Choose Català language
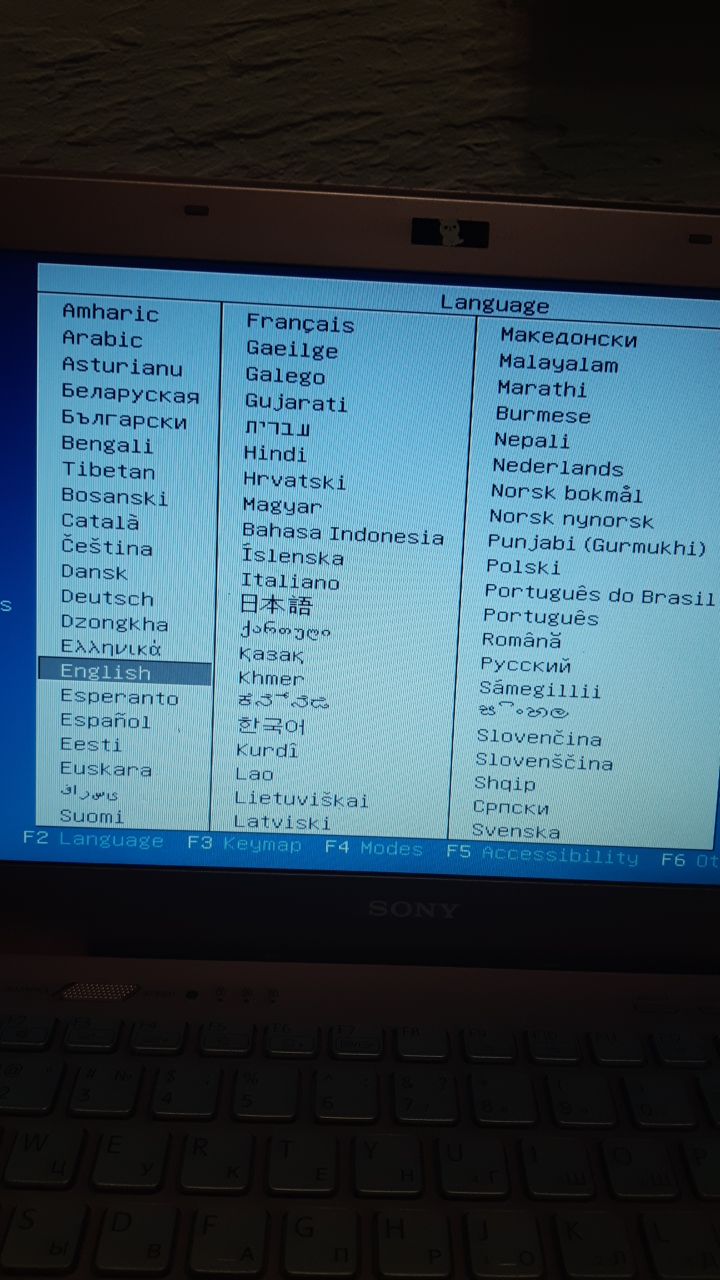Screen dimensions: 720x1280 pos(100,521)
